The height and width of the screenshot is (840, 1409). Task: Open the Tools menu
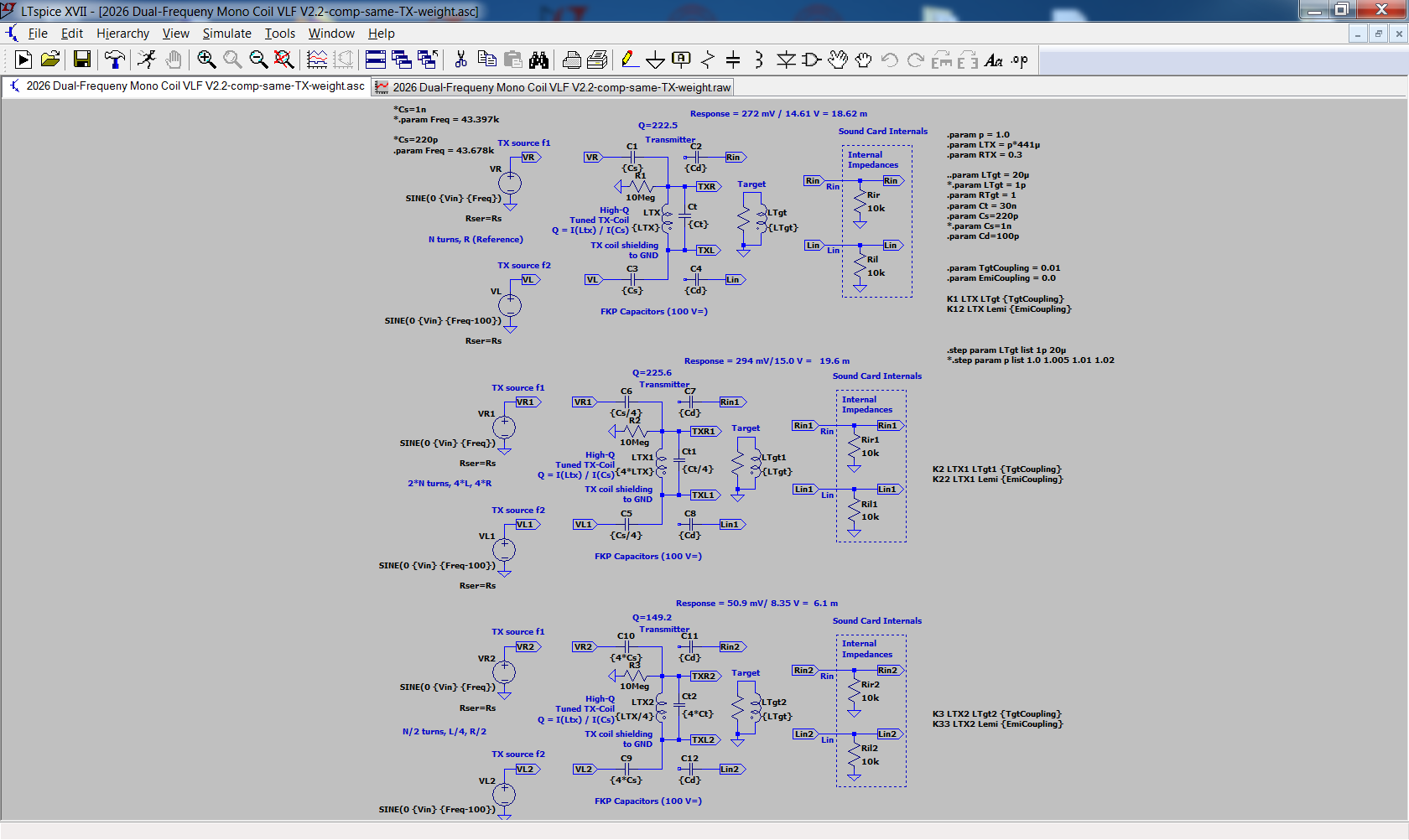coord(279,34)
